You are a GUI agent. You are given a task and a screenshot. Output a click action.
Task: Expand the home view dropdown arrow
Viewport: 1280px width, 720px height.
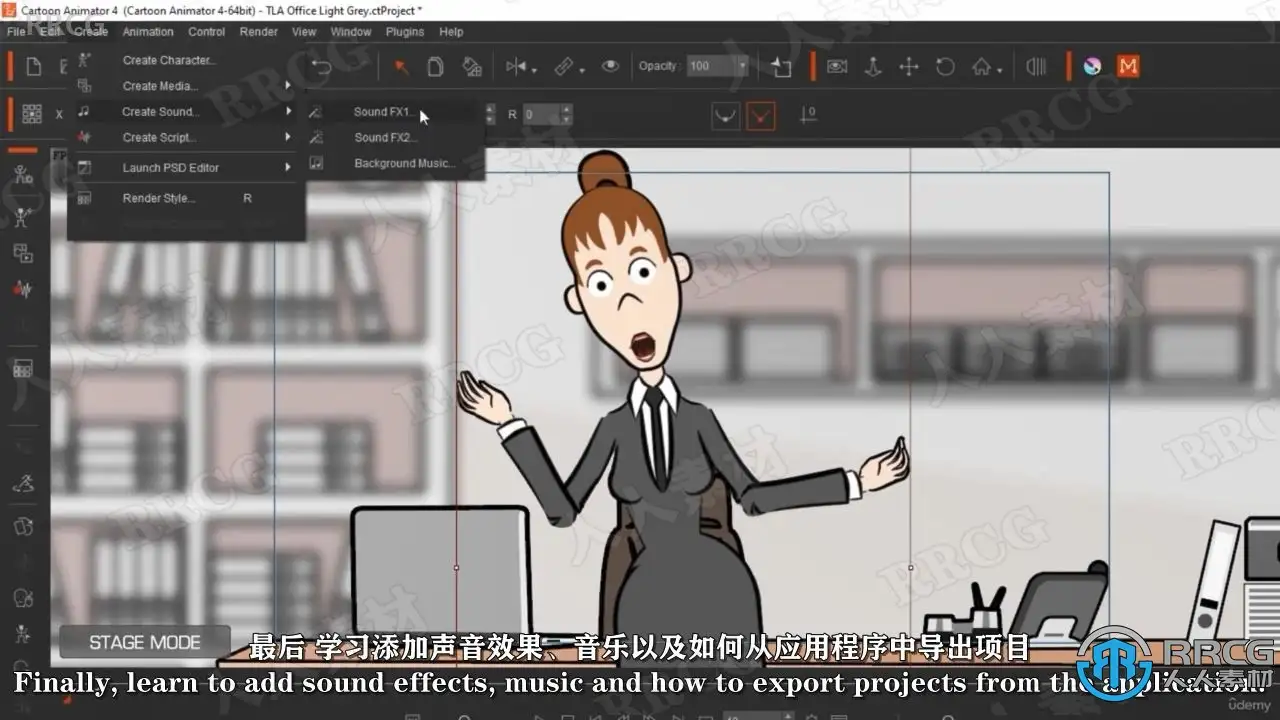coord(998,70)
